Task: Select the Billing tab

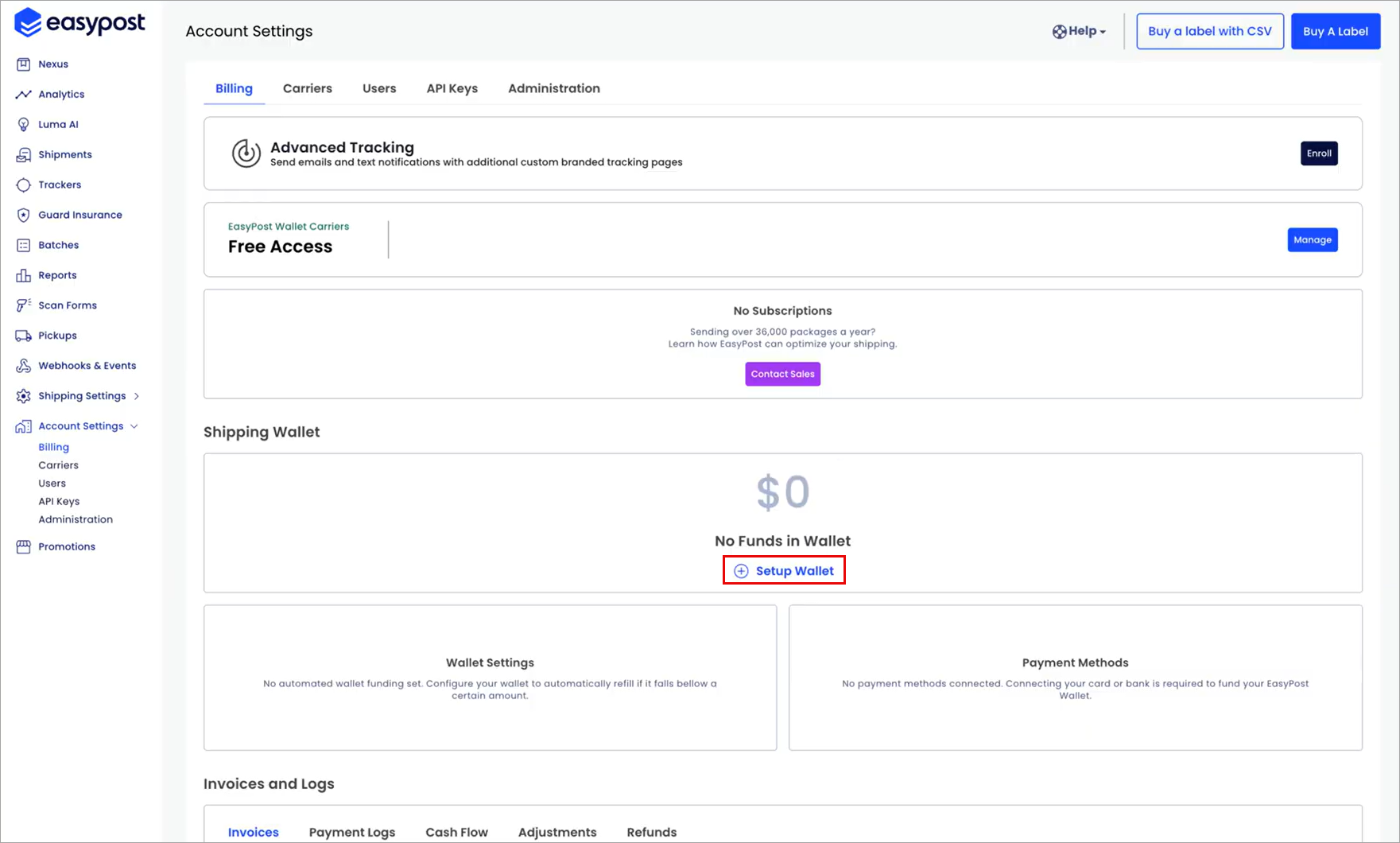Action: pos(234,88)
